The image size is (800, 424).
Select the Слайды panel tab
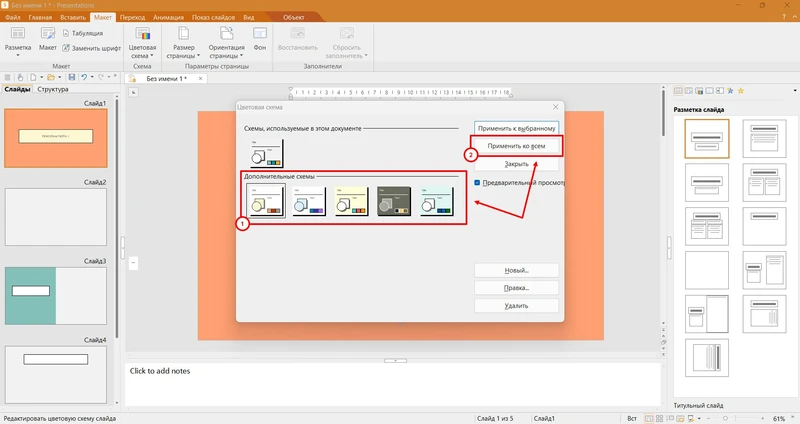tap(17, 89)
